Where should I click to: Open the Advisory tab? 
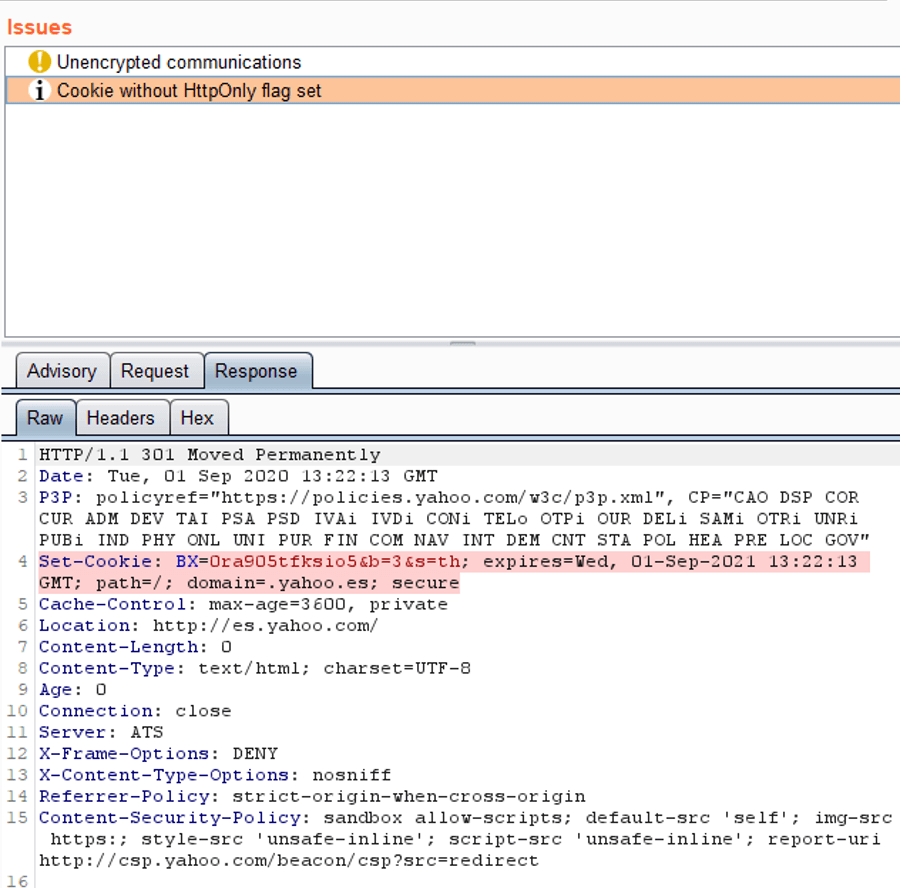(x=61, y=371)
